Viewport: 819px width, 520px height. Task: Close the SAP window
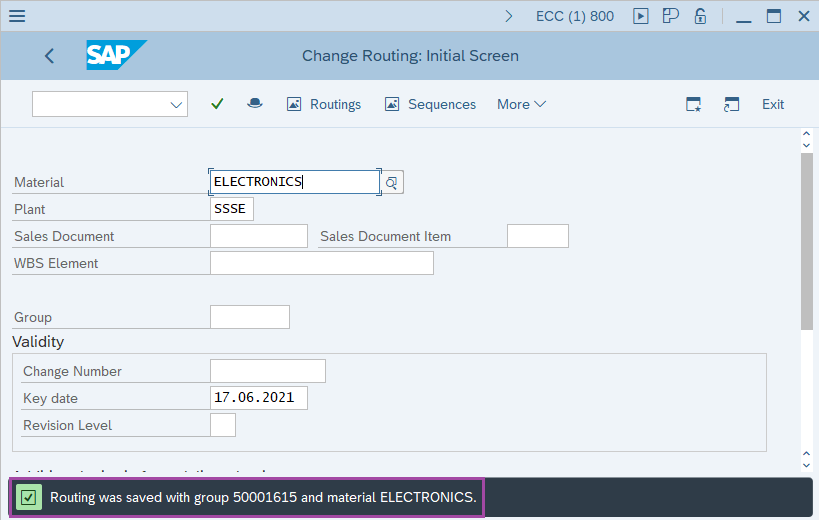[804, 16]
